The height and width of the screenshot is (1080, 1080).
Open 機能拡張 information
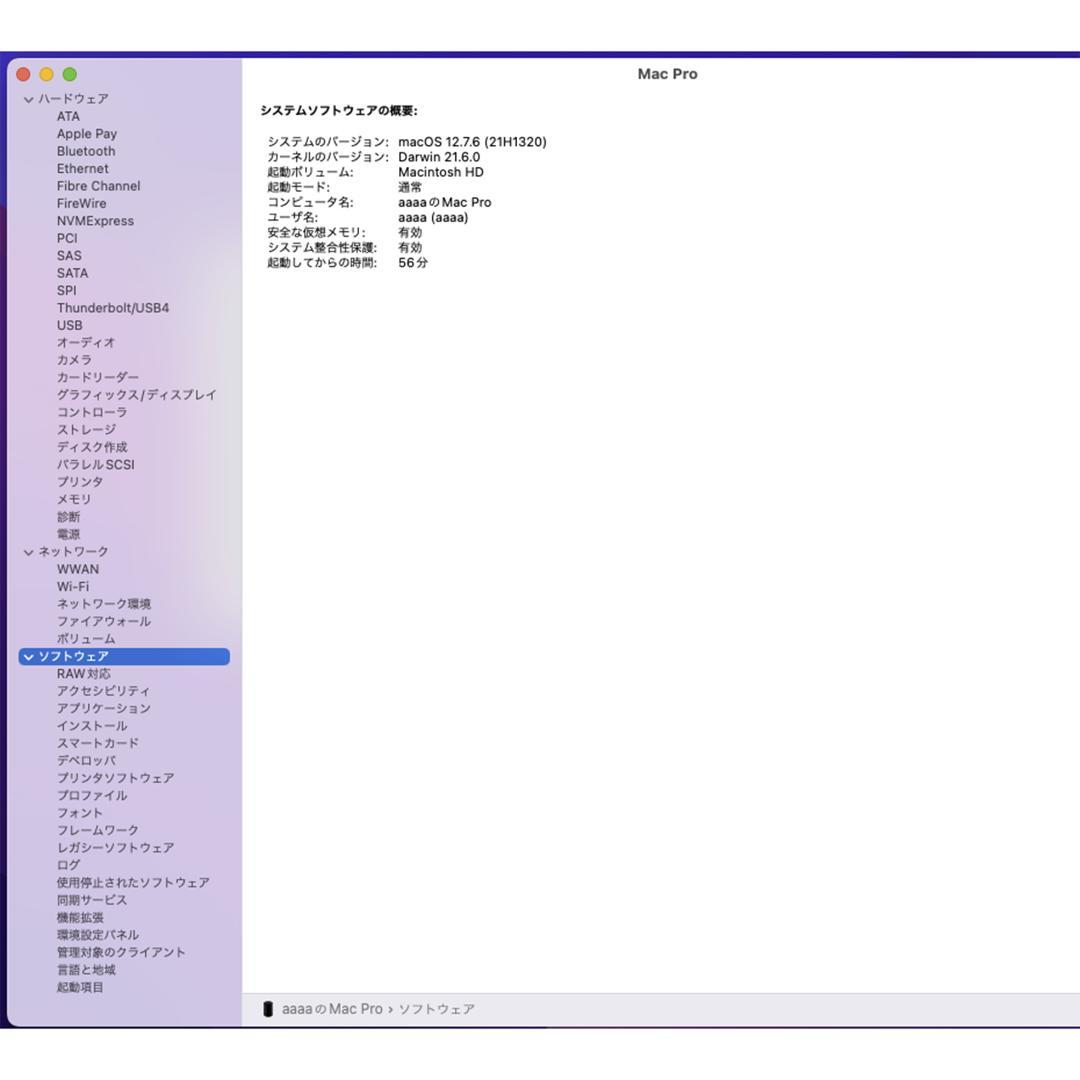[80, 917]
